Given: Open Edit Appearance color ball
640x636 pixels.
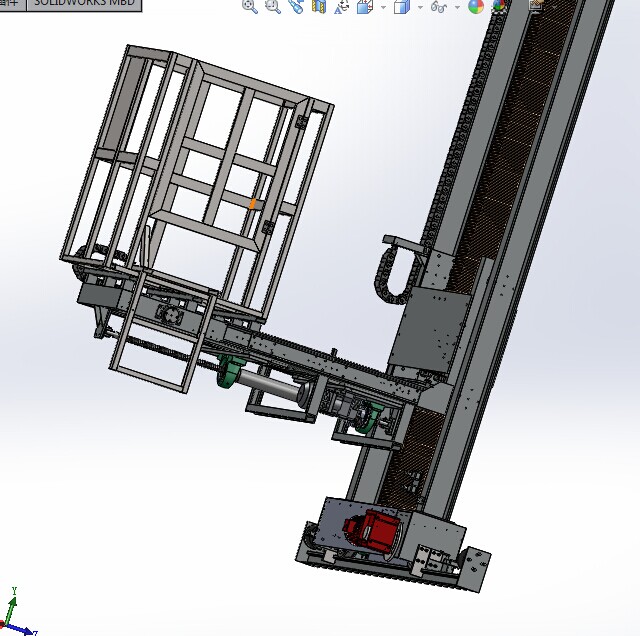Looking at the screenshot, I should [476, 6].
